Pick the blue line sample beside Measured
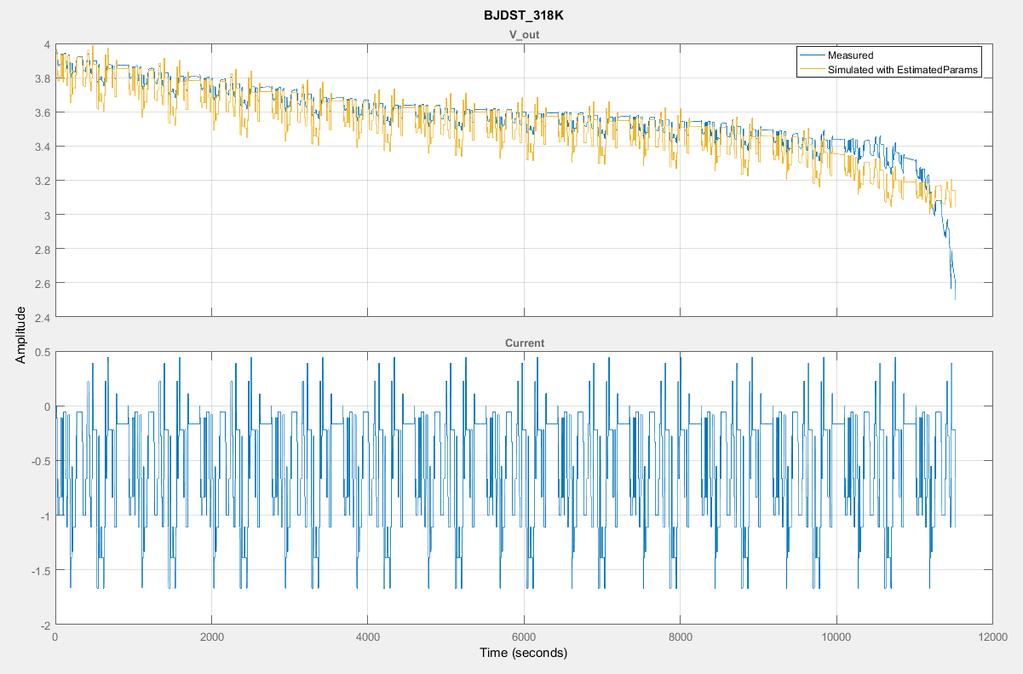1023x674 pixels. pos(812,55)
